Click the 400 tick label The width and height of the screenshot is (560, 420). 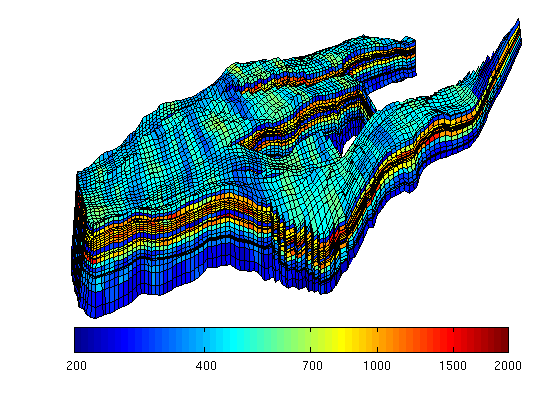pos(206,366)
